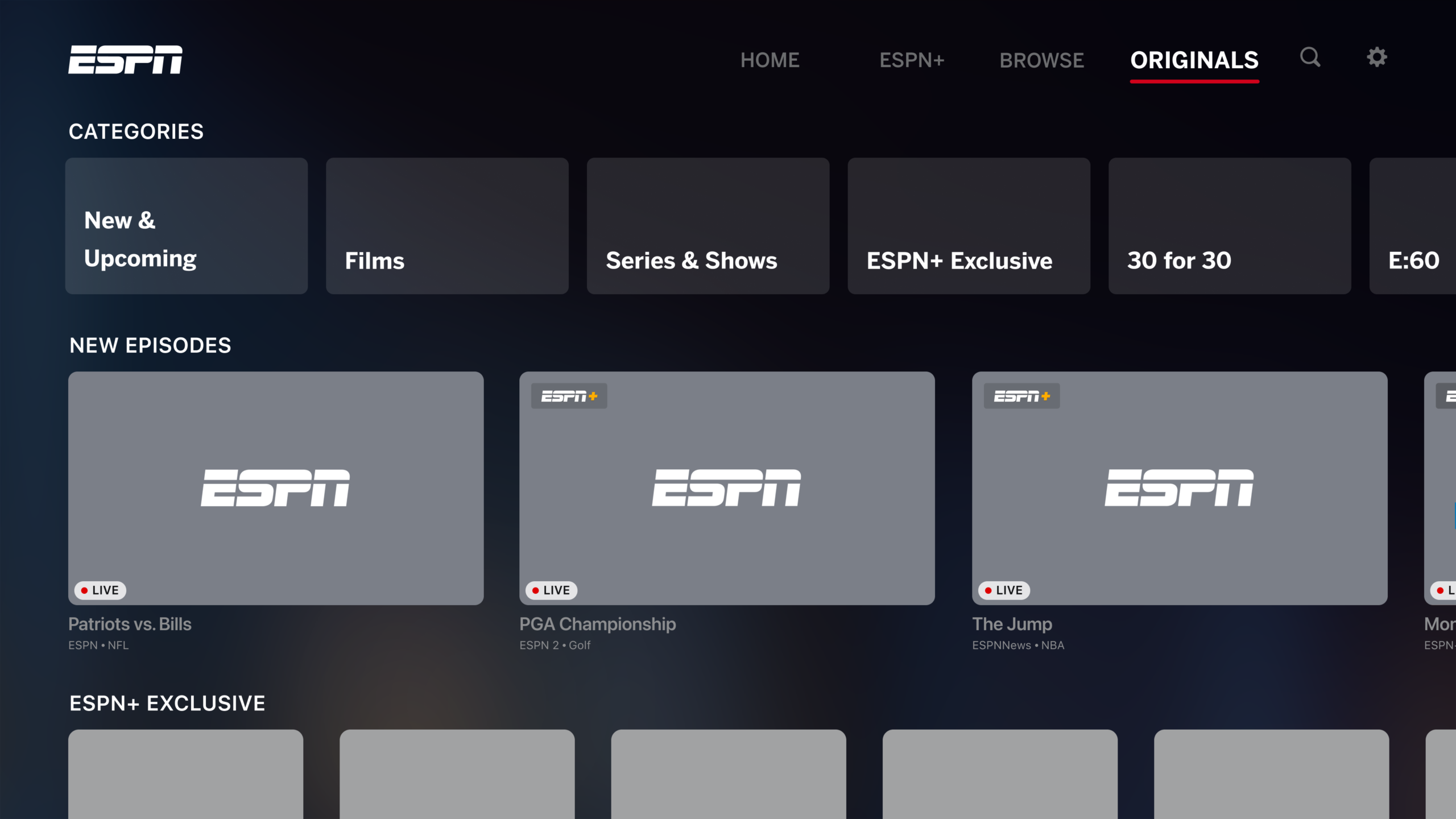Click the ESPN logo in header
The height and width of the screenshot is (819, 1456).
(x=126, y=60)
